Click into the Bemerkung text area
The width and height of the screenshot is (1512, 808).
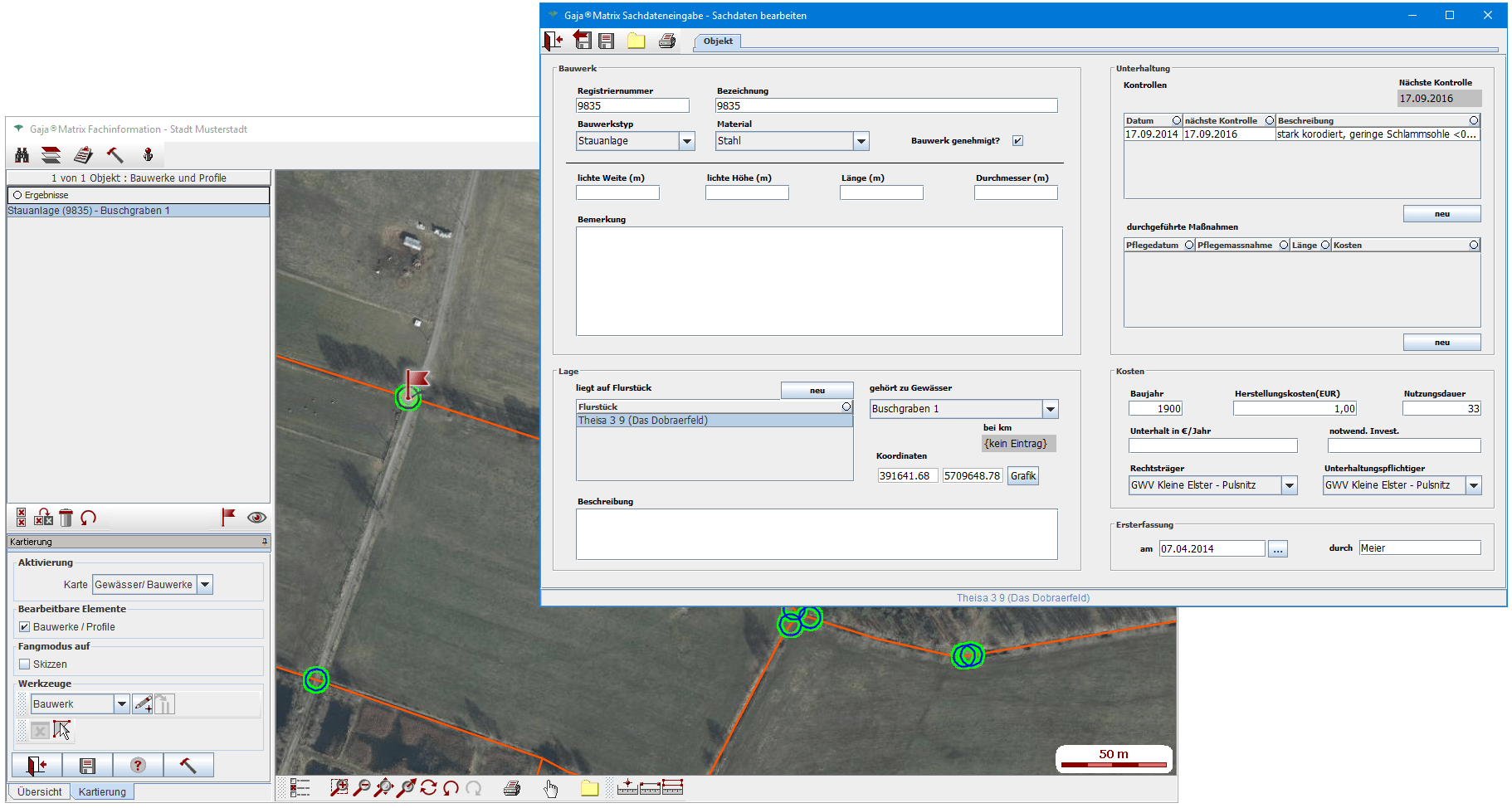pyautogui.click(x=818, y=281)
